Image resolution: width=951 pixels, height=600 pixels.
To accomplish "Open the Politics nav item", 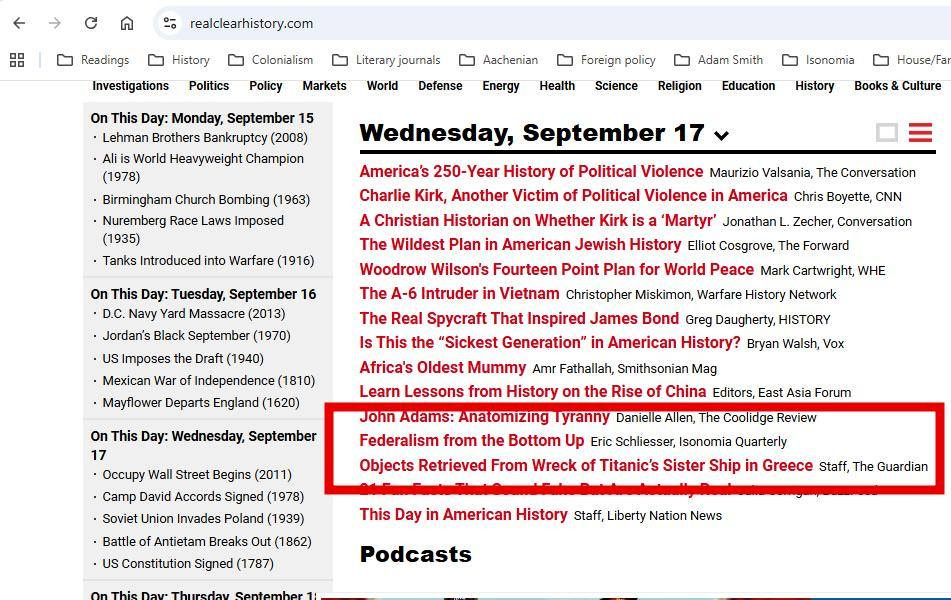I will click(209, 86).
